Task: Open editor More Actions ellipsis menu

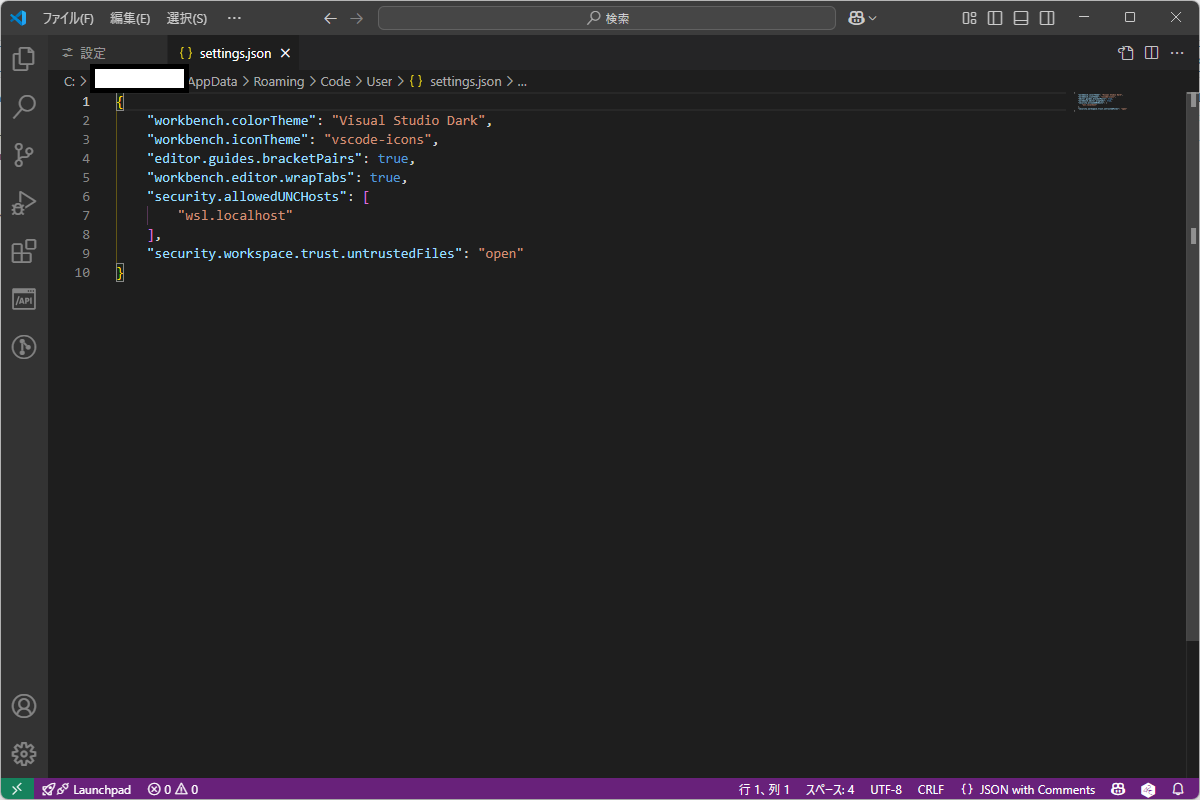Action: [1176, 53]
